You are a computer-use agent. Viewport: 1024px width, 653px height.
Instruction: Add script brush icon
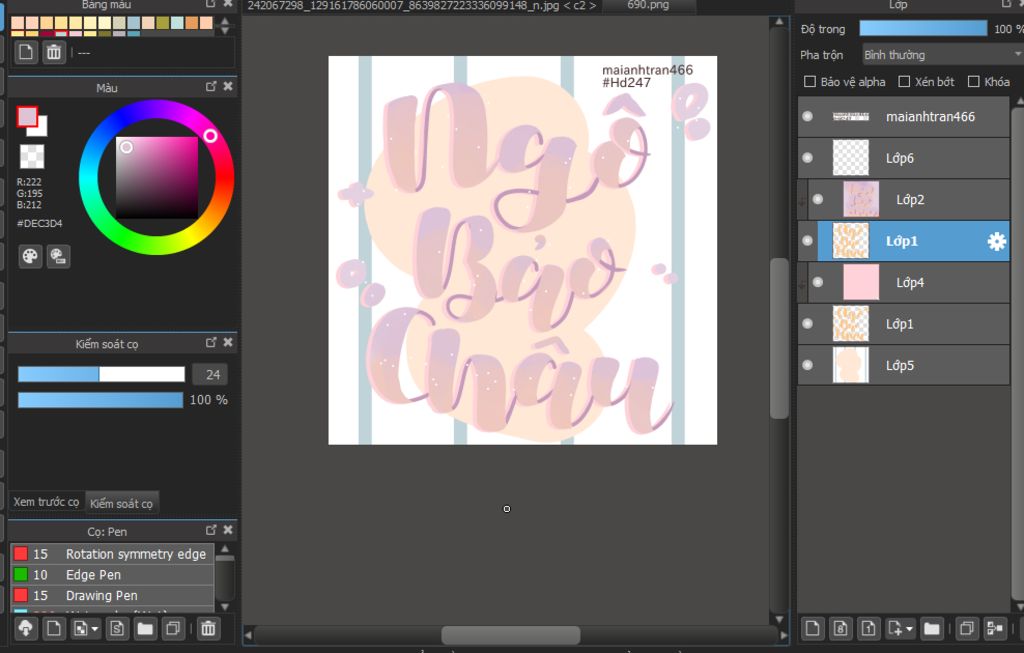pyautogui.click(x=117, y=628)
